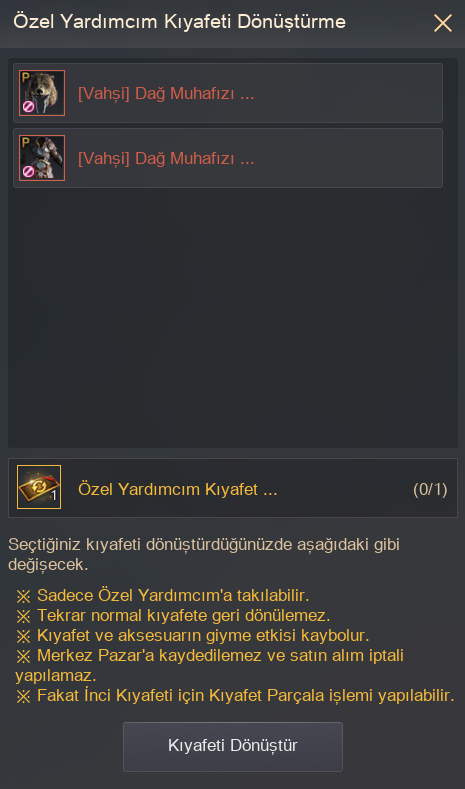
Task: Click the pink restricted badge on armor outfit
Action: click(28, 172)
